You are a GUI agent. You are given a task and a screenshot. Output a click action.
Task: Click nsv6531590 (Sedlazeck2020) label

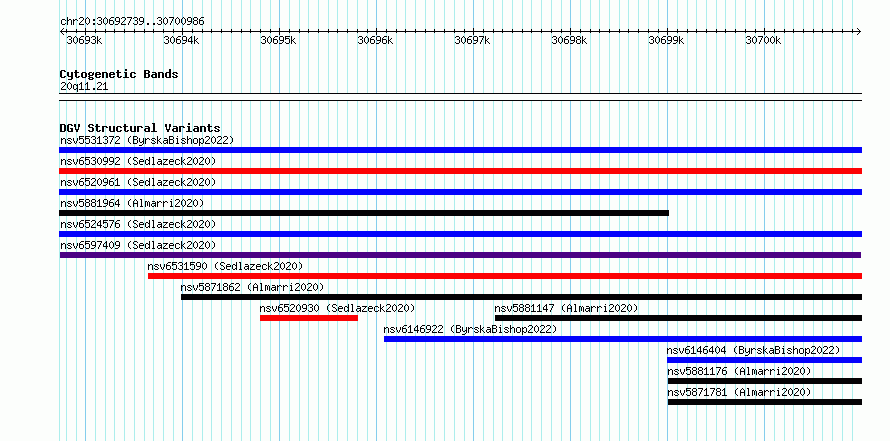225,266
